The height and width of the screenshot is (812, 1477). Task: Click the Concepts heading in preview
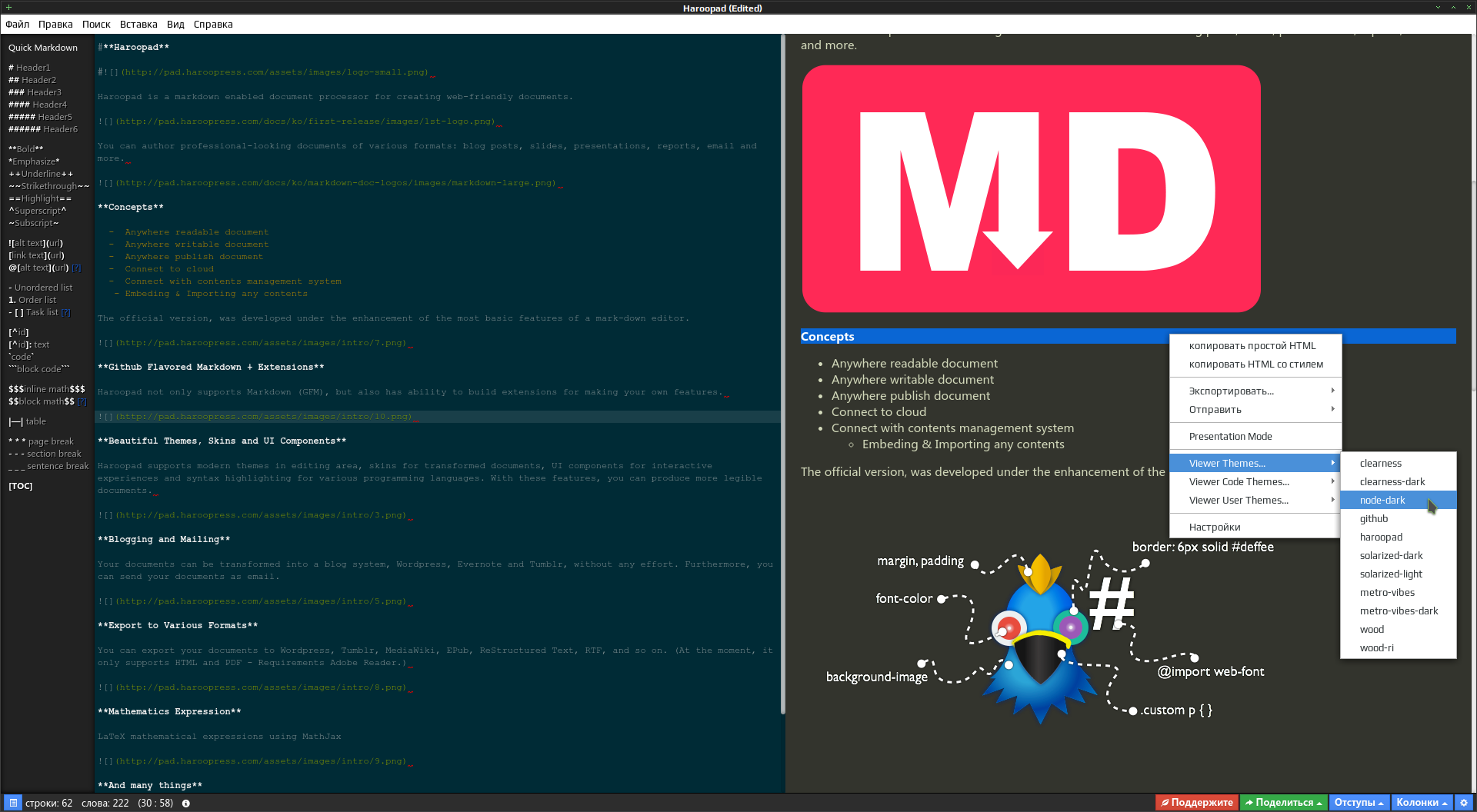point(828,337)
